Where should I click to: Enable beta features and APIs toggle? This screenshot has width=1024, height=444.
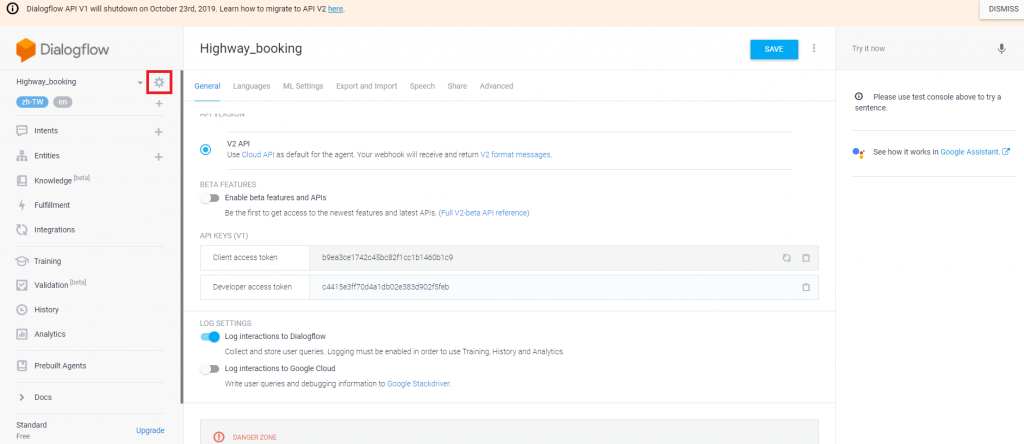point(210,198)
